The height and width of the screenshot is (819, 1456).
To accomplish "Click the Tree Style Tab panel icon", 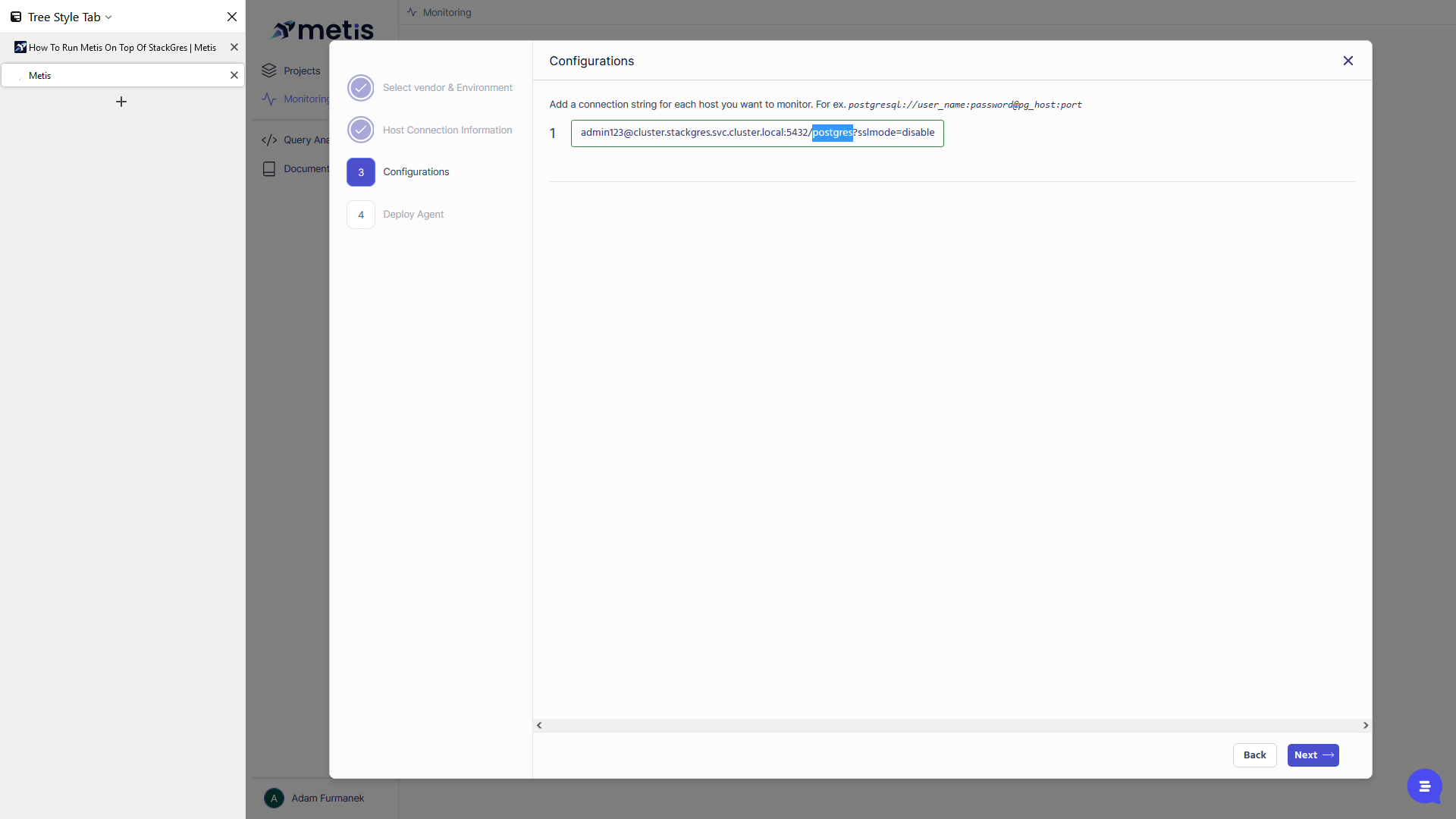I will coord(16,17).
